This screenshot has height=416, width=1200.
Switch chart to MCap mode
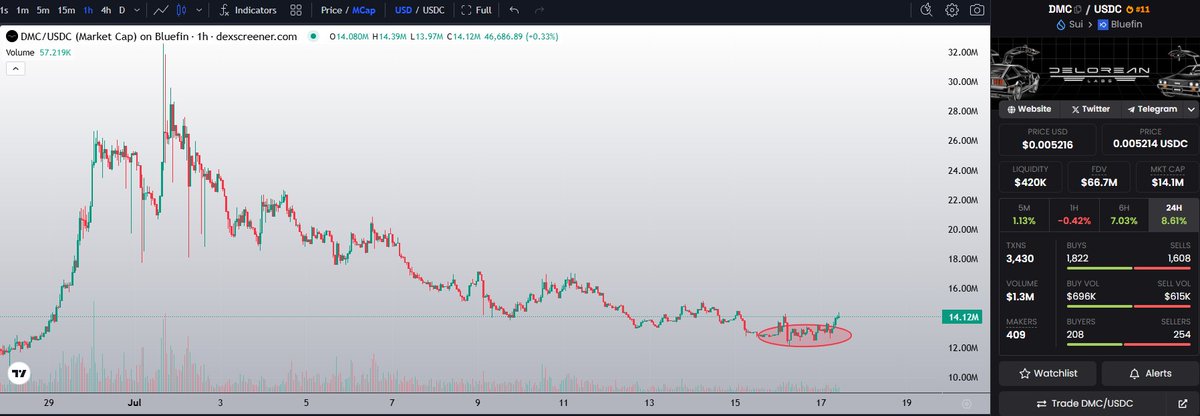tap(362, 10)
